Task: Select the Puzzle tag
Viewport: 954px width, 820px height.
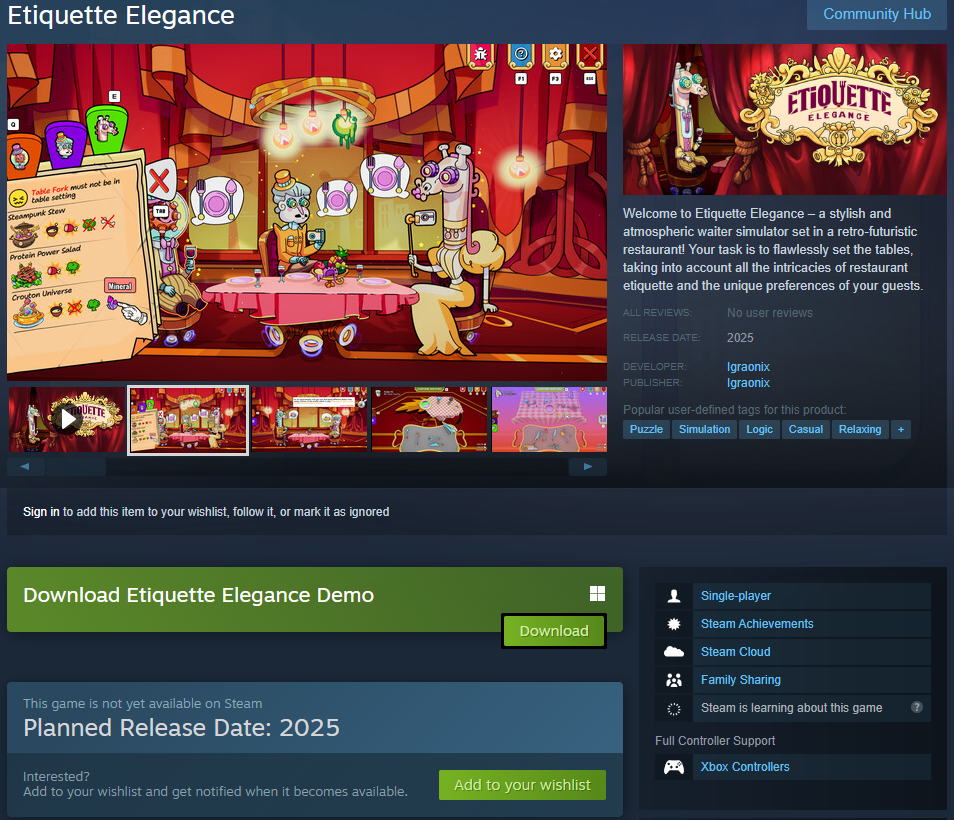Action: click(646, 429)
